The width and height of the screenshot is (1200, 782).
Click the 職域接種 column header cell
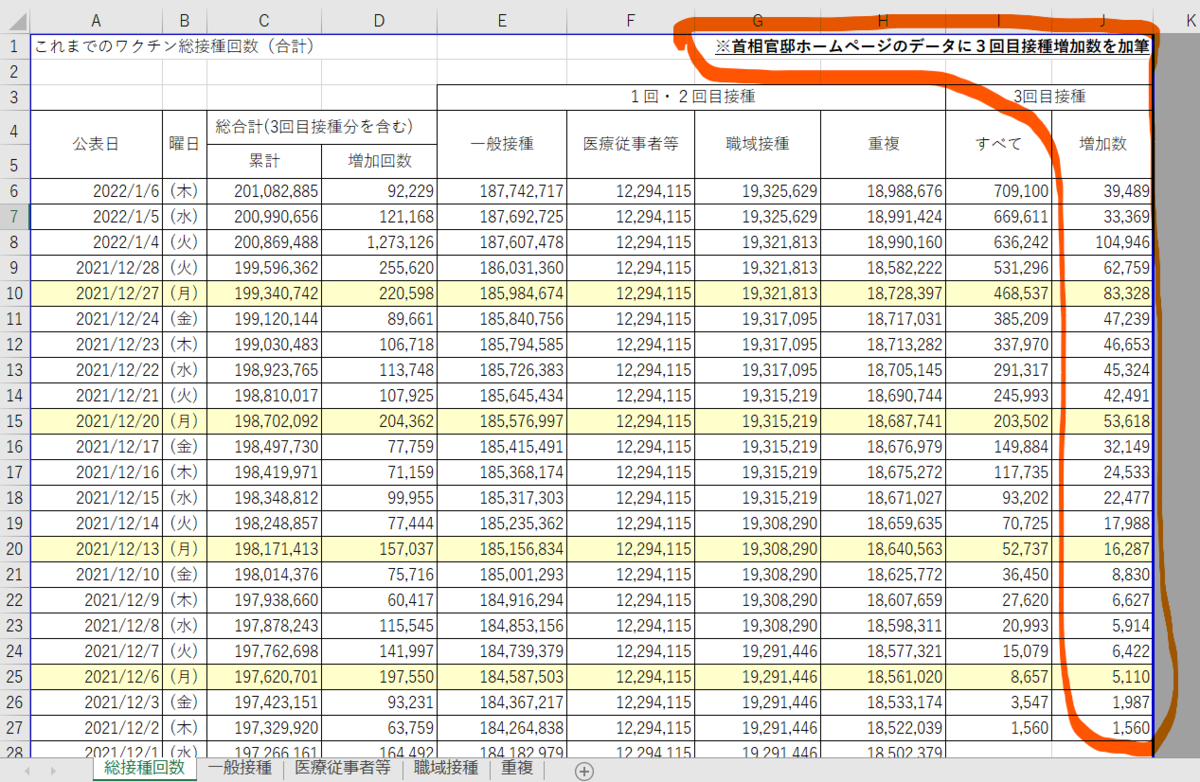tap(757, 144)
